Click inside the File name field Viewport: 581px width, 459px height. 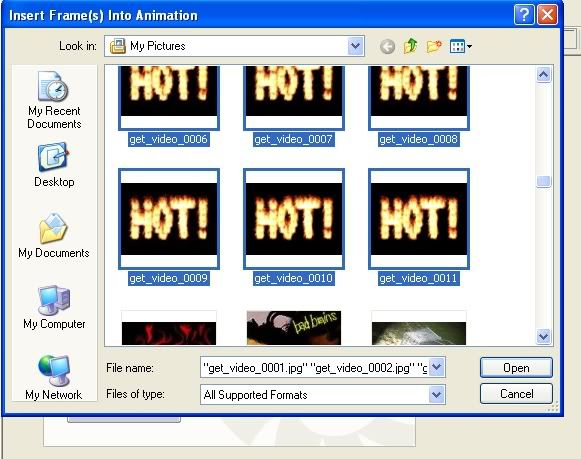[x=315, y=367]
